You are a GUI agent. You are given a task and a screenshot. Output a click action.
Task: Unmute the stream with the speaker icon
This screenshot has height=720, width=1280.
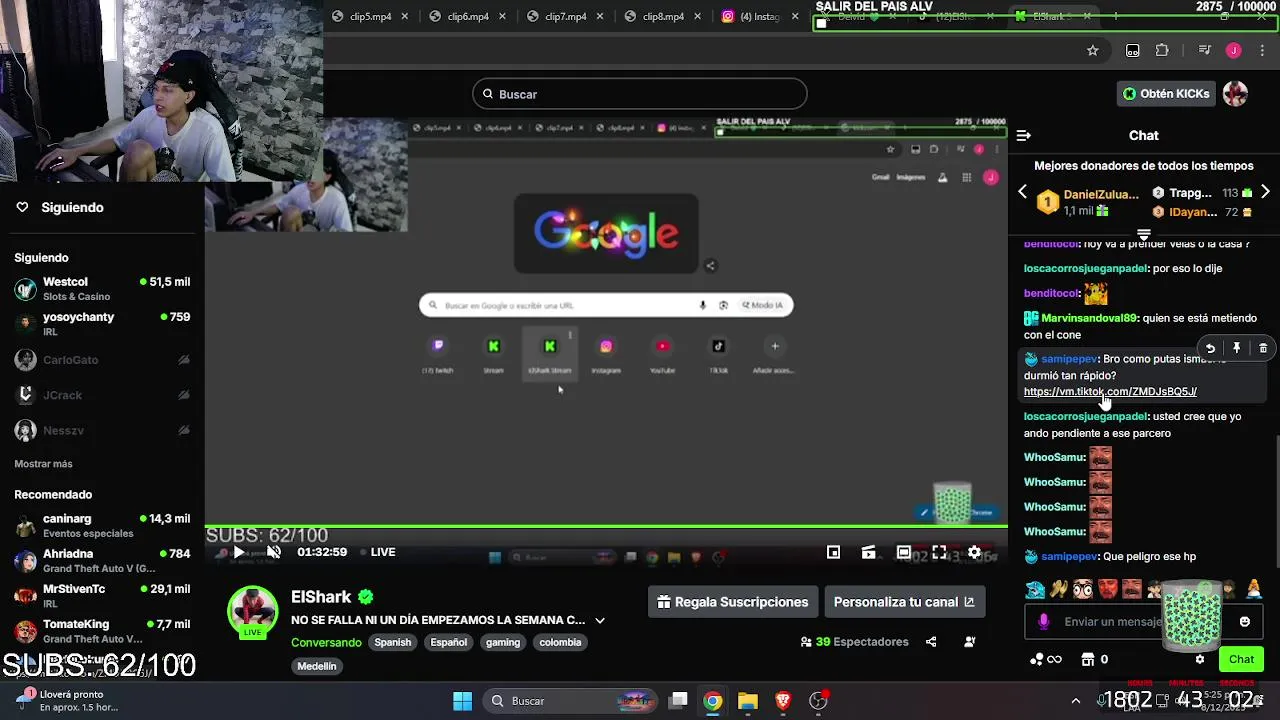pos(274,552)
